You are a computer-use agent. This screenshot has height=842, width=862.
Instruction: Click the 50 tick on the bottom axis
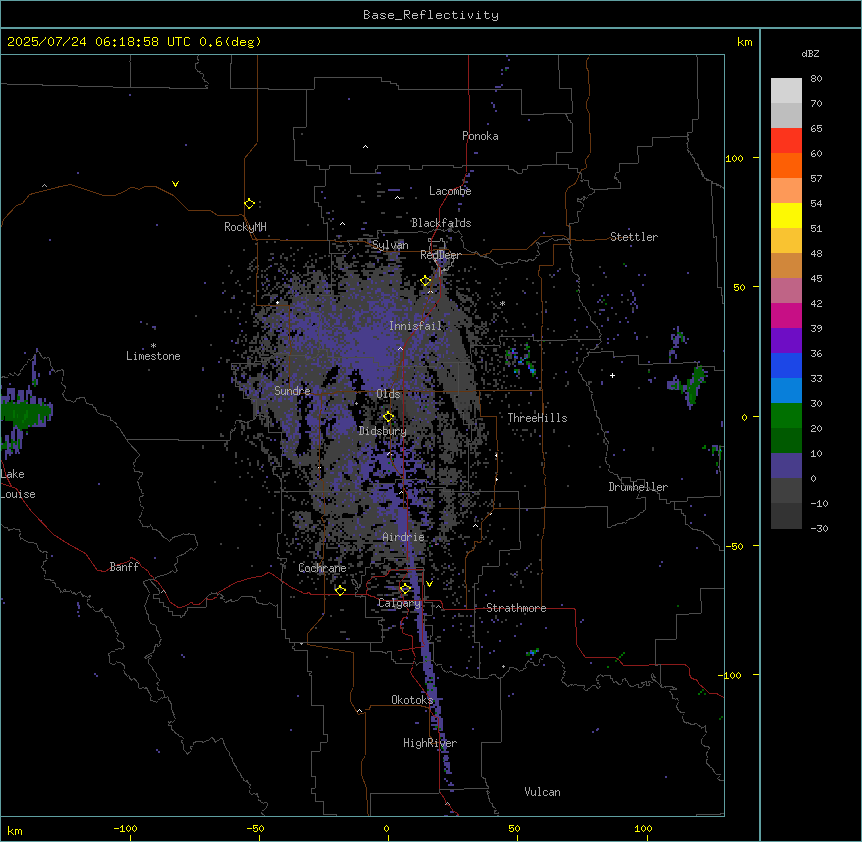[514, 828]
